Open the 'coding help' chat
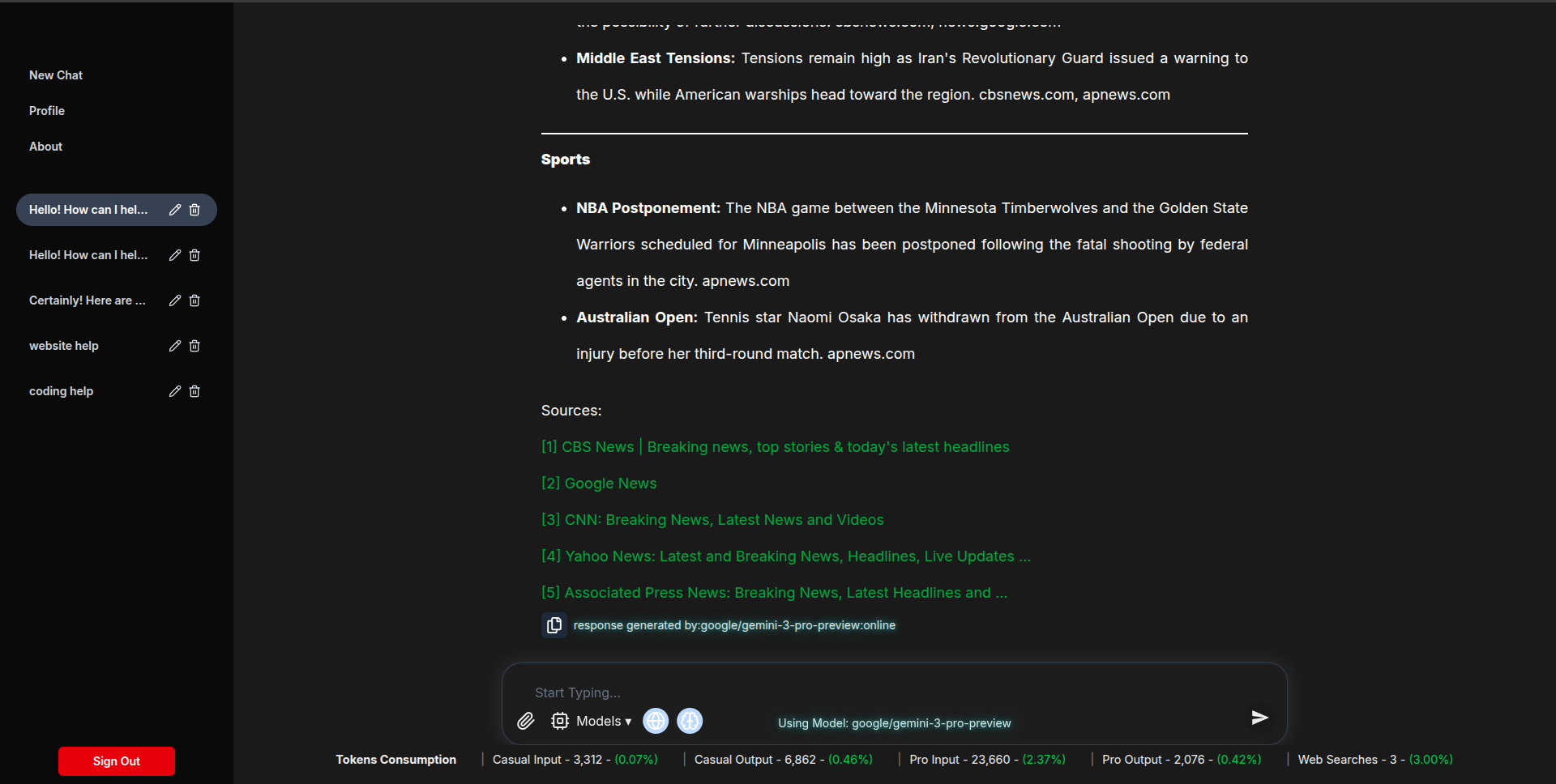Screen dimensions: 1556x784 [62, 391]
